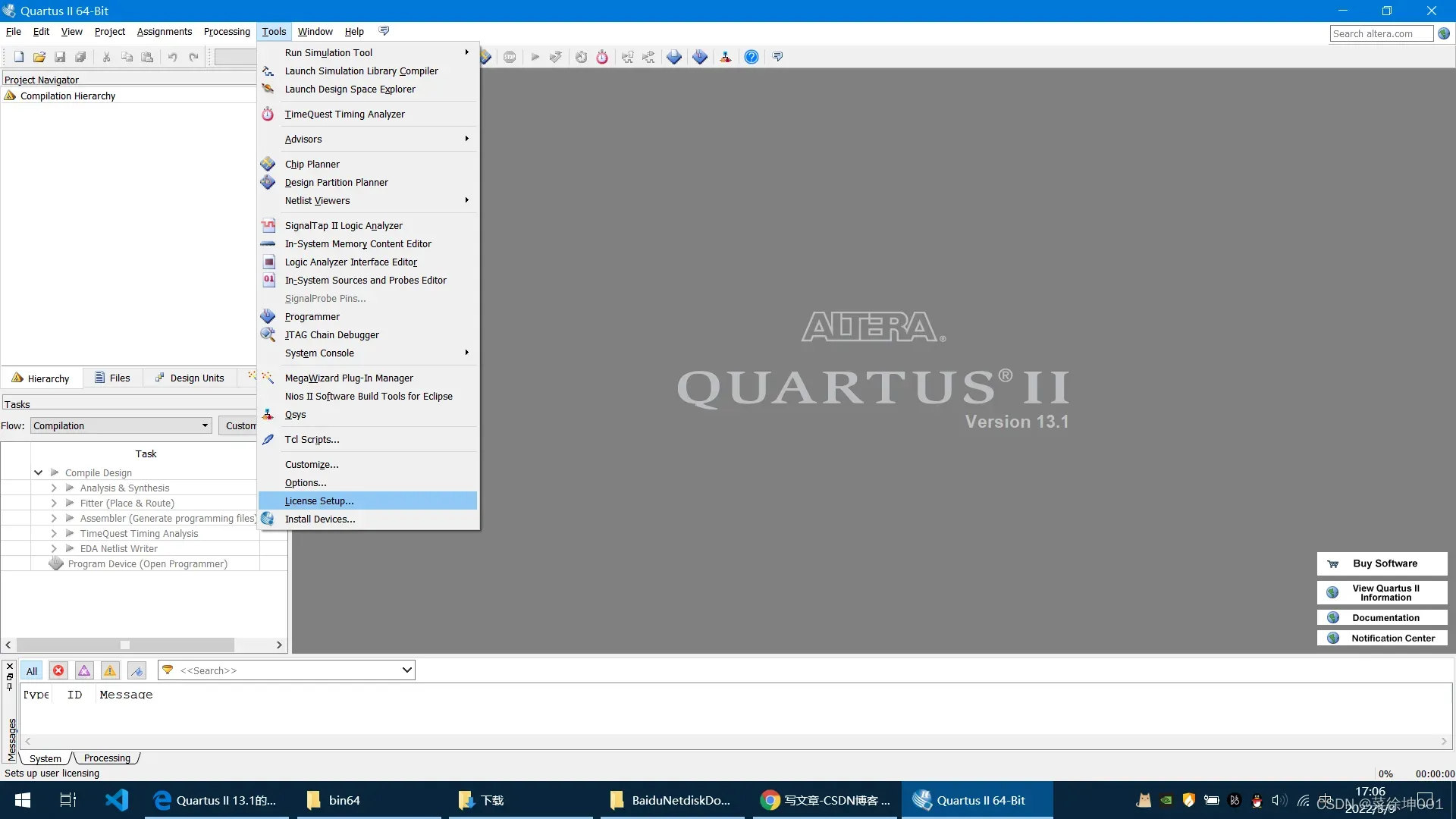Open the Assignments menu

(x=165, y=31)
